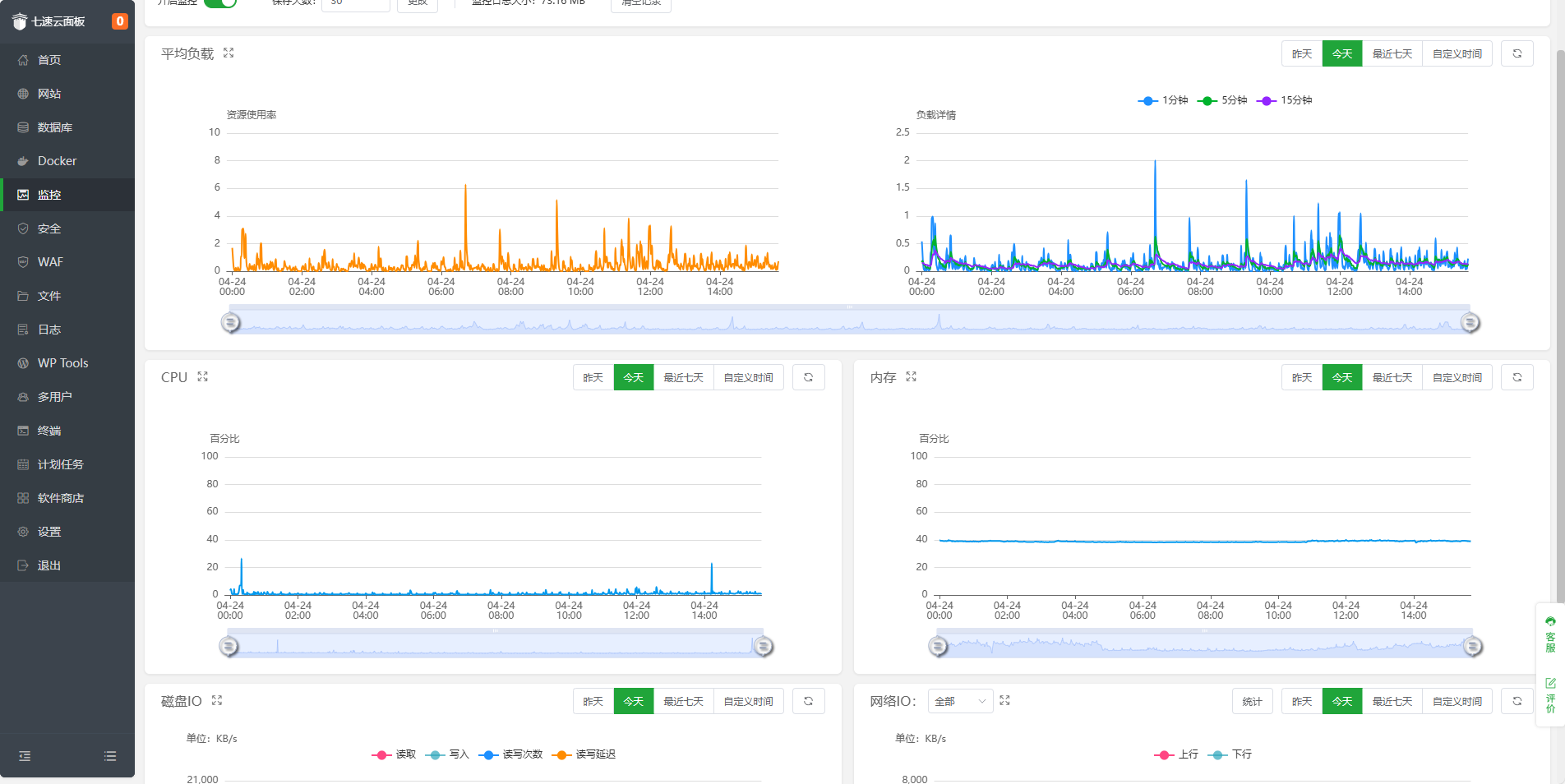Refresh the 网络IO chart

pos(1517,701)
